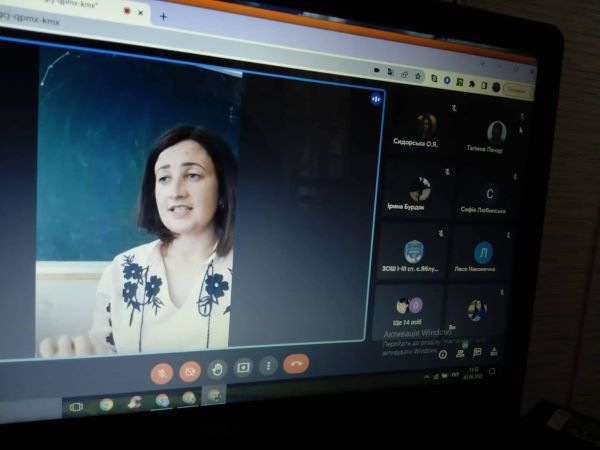Raise your hand in the meeting
This screenshot has height=450, width=600.
point(217,369)
